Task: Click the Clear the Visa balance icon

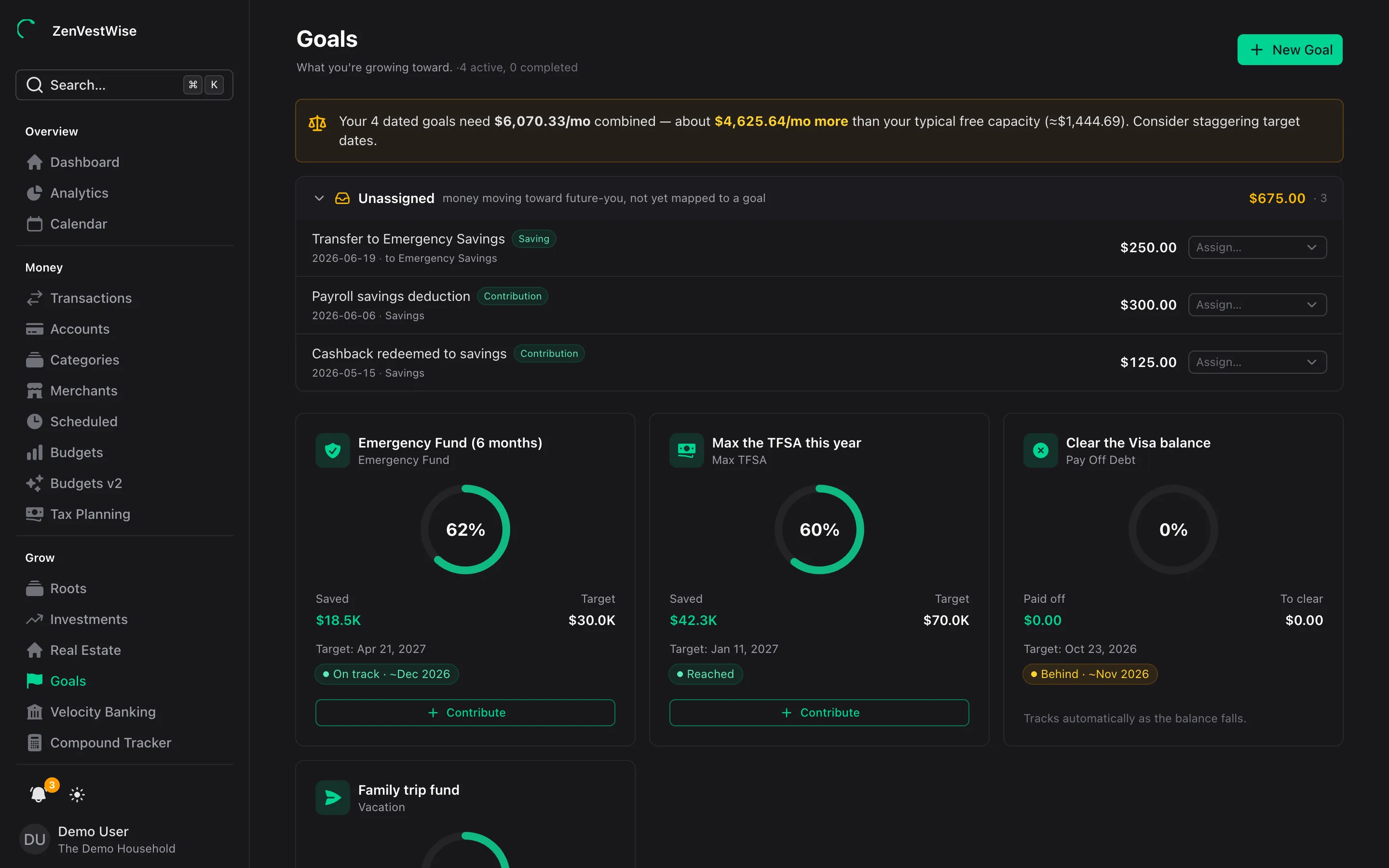Action: (x=1041, y=451)
